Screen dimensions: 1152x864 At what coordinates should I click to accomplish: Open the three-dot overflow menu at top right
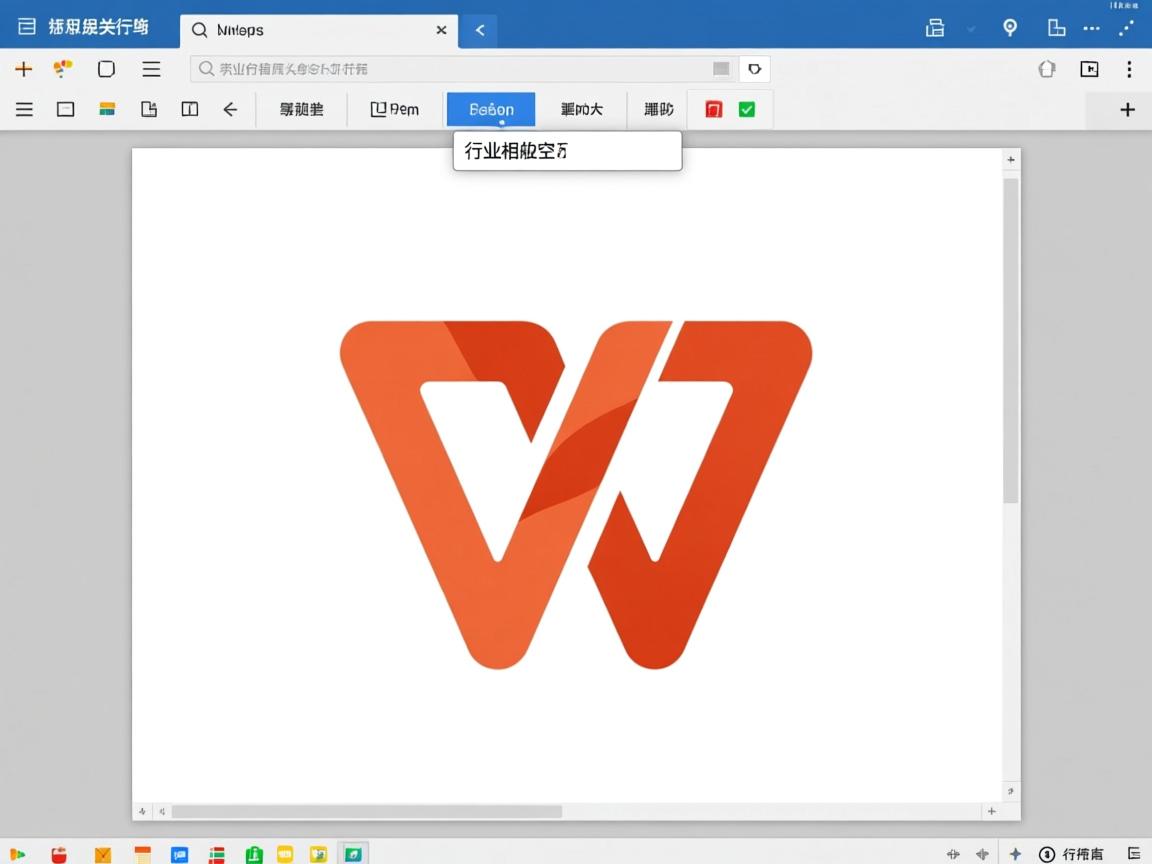(x=1092, y=29)
